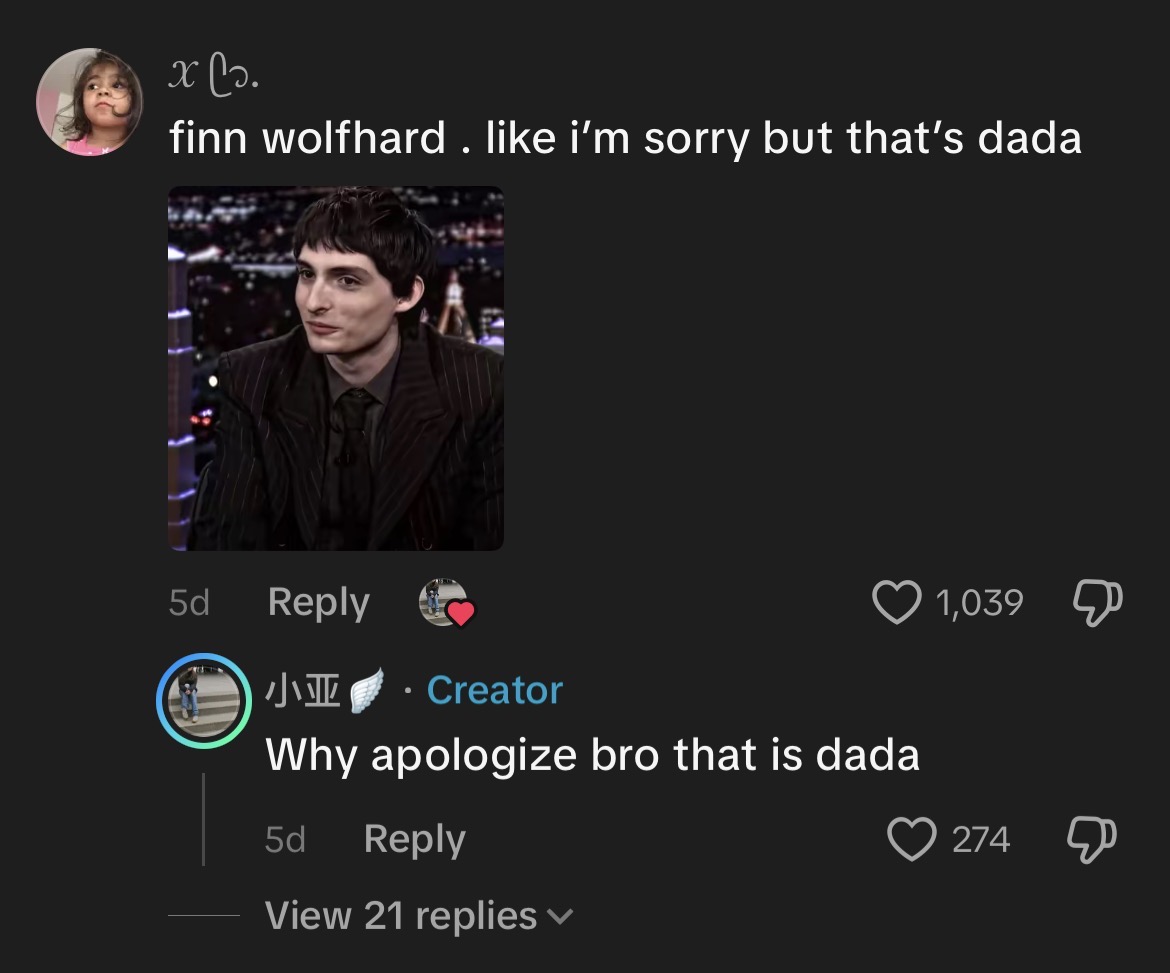Image resolution: width=1170 pixels, height=973 pixels.
Task: Like the creator's 'Why apologize' reply
Action: point(912,839)
